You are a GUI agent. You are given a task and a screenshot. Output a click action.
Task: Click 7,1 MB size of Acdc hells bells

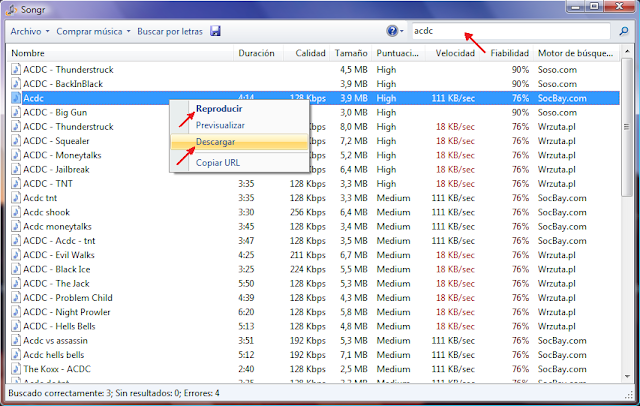[354, 355]
